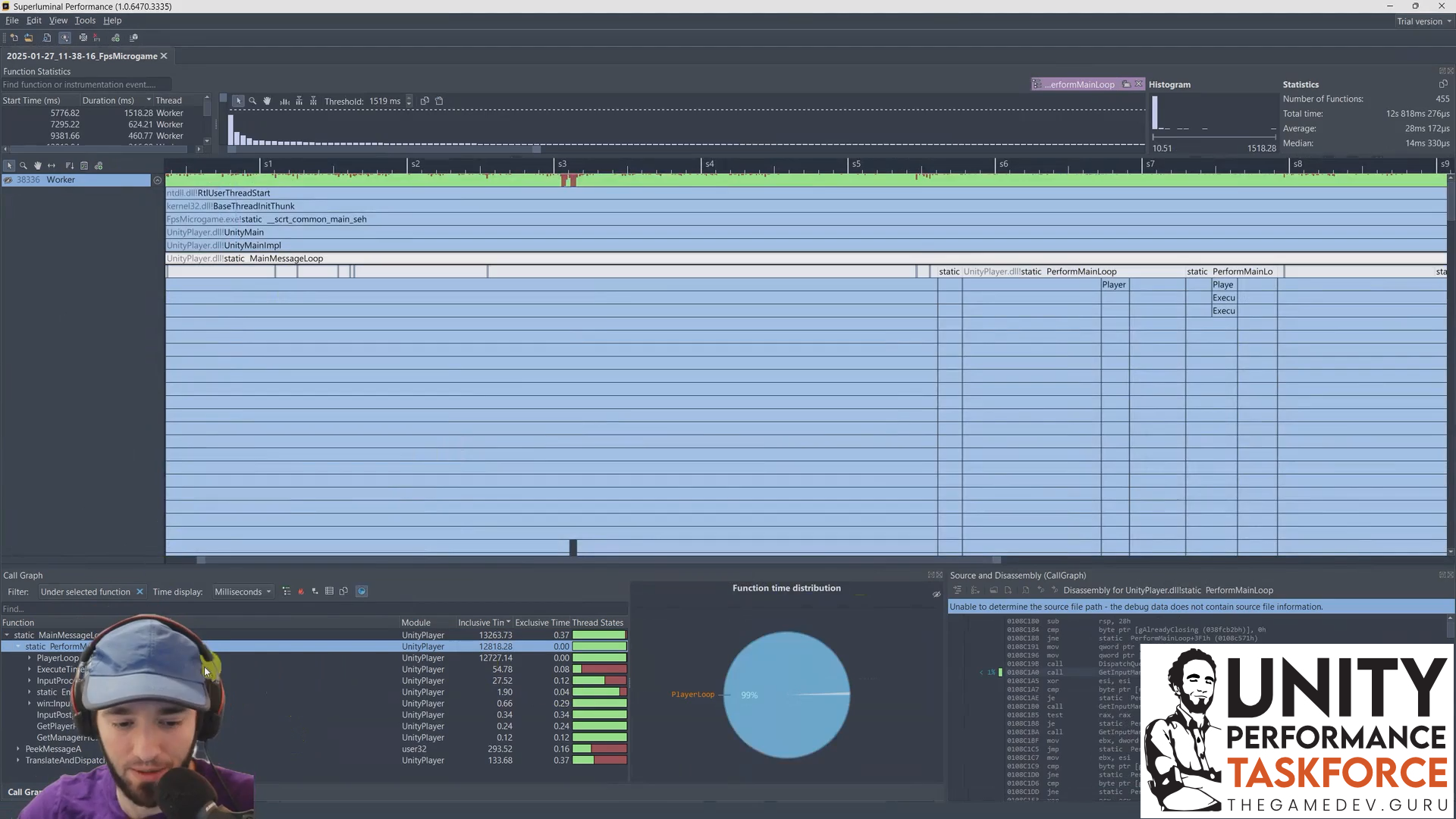Select the hand pan tool in the timeline toolbar
Screen dimensions: 1456x819
pos(267,101)
